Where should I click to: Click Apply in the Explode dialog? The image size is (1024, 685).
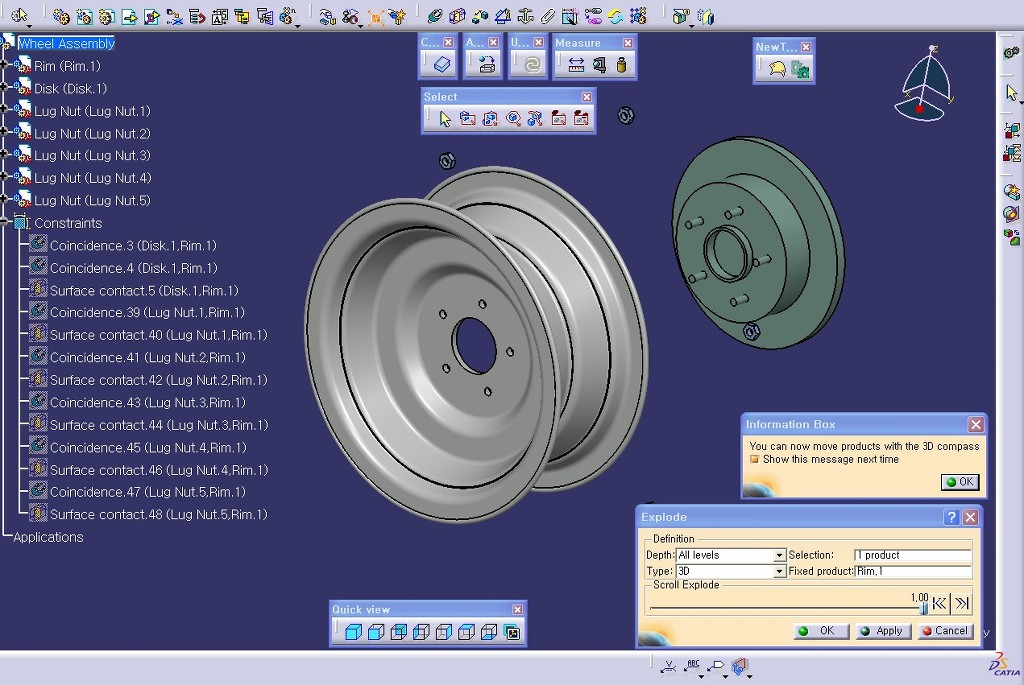click(882, 631)
